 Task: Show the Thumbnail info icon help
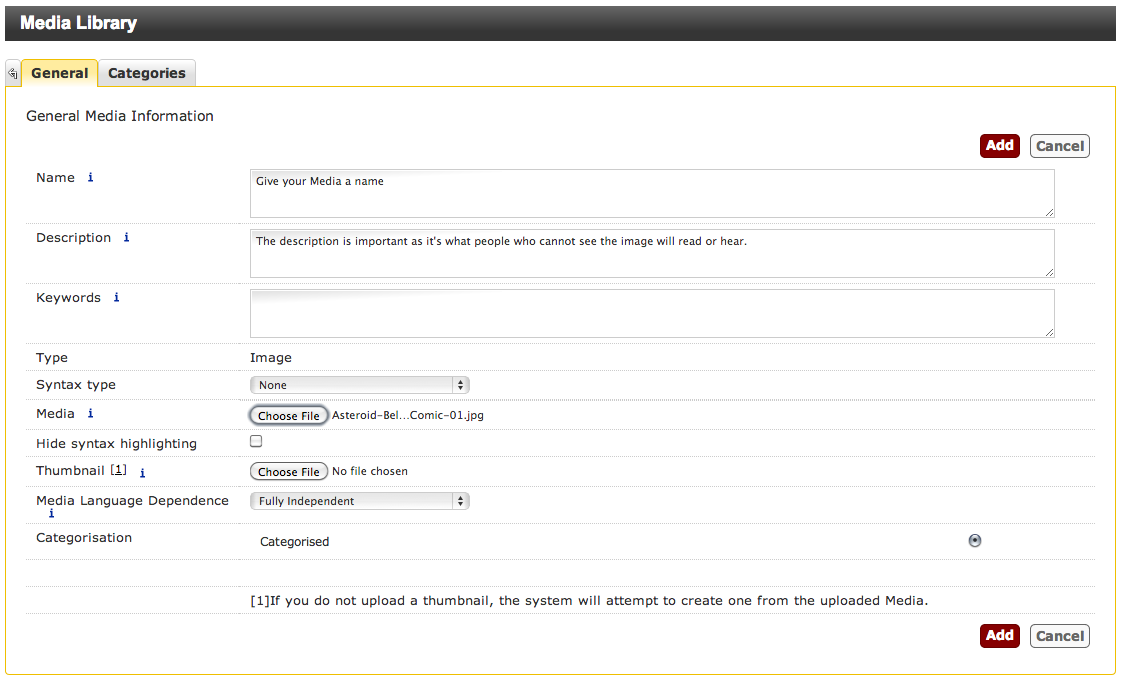(142, 473)
